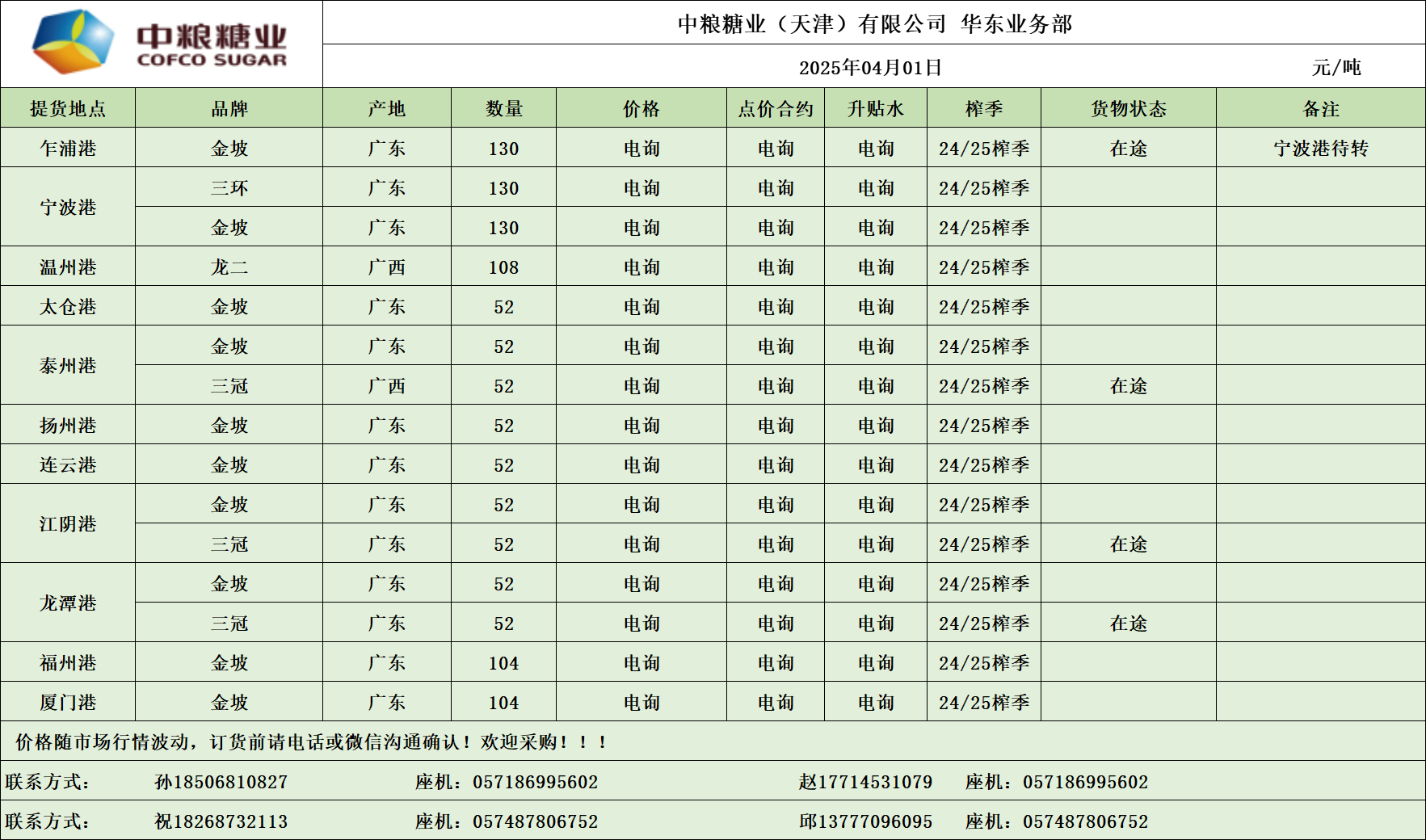1426x840 pixels.
Task: Click the quantity cell showing 108
Action: pyautogui.click(x=503, y=267)
